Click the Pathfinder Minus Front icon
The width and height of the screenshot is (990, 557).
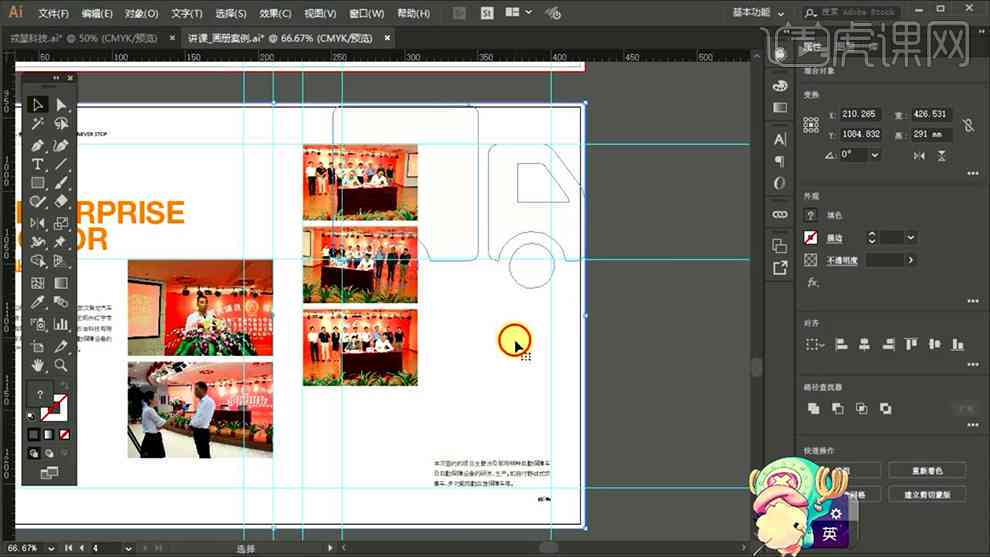point(838,409)
